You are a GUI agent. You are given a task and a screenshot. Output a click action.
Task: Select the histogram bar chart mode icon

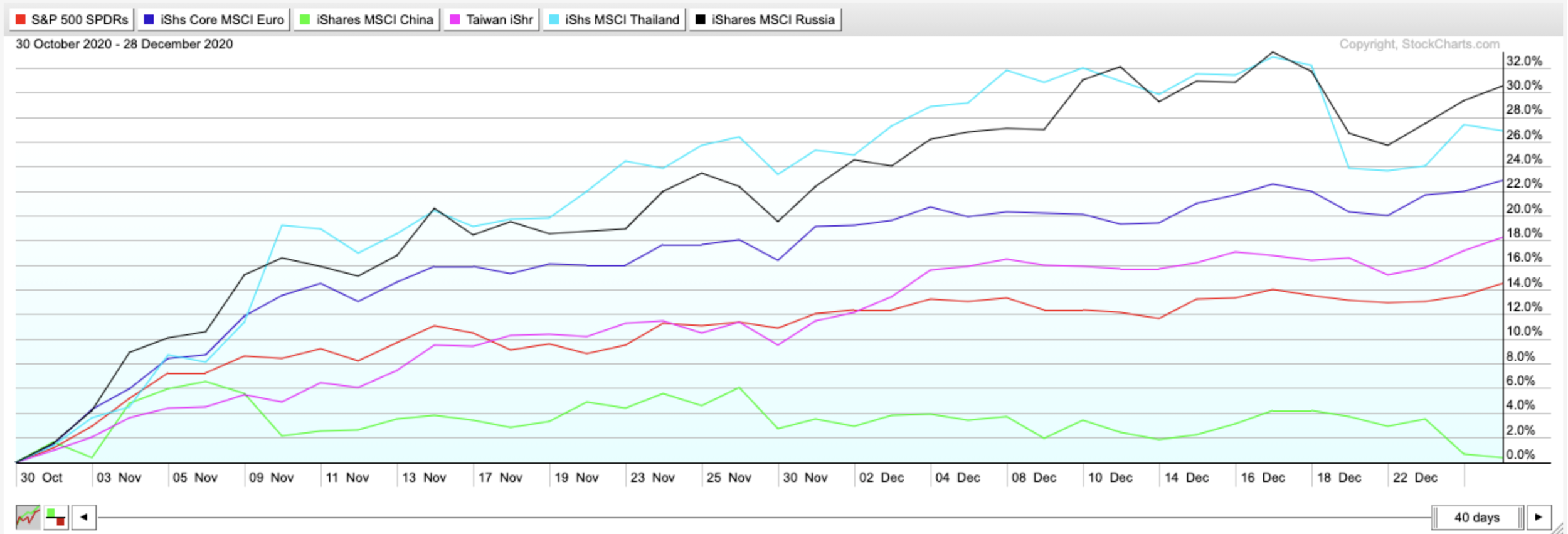coord(56,518)
